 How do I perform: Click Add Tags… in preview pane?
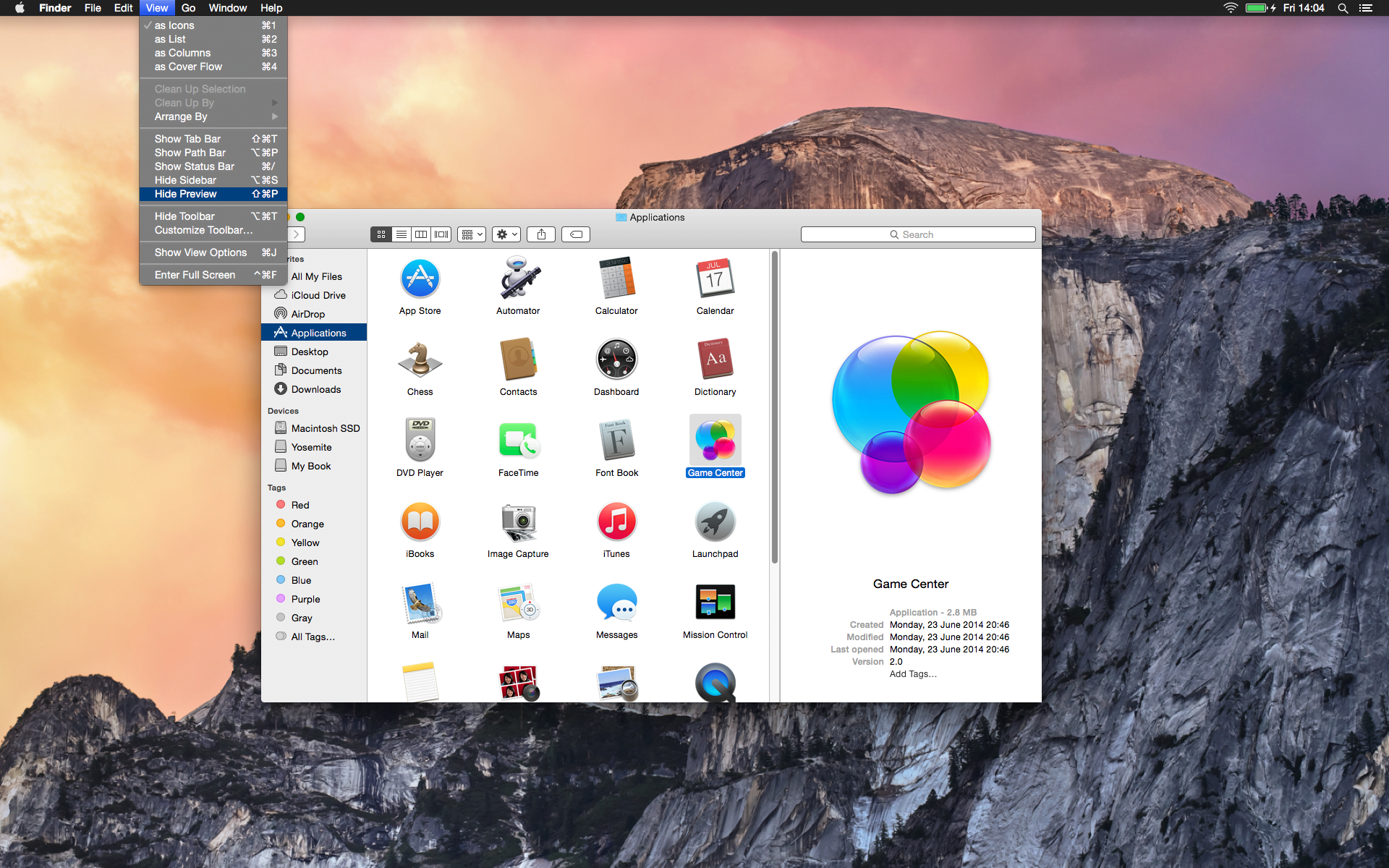[x=913, y=674]
